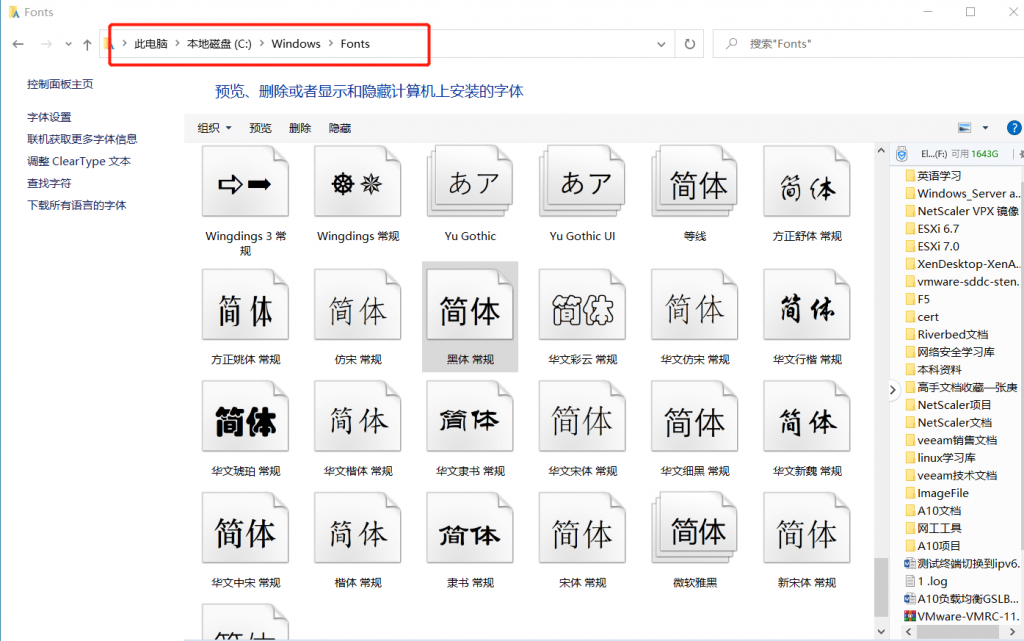
Task: Expand the side panel chevron arrow
Action: point(893,390)
